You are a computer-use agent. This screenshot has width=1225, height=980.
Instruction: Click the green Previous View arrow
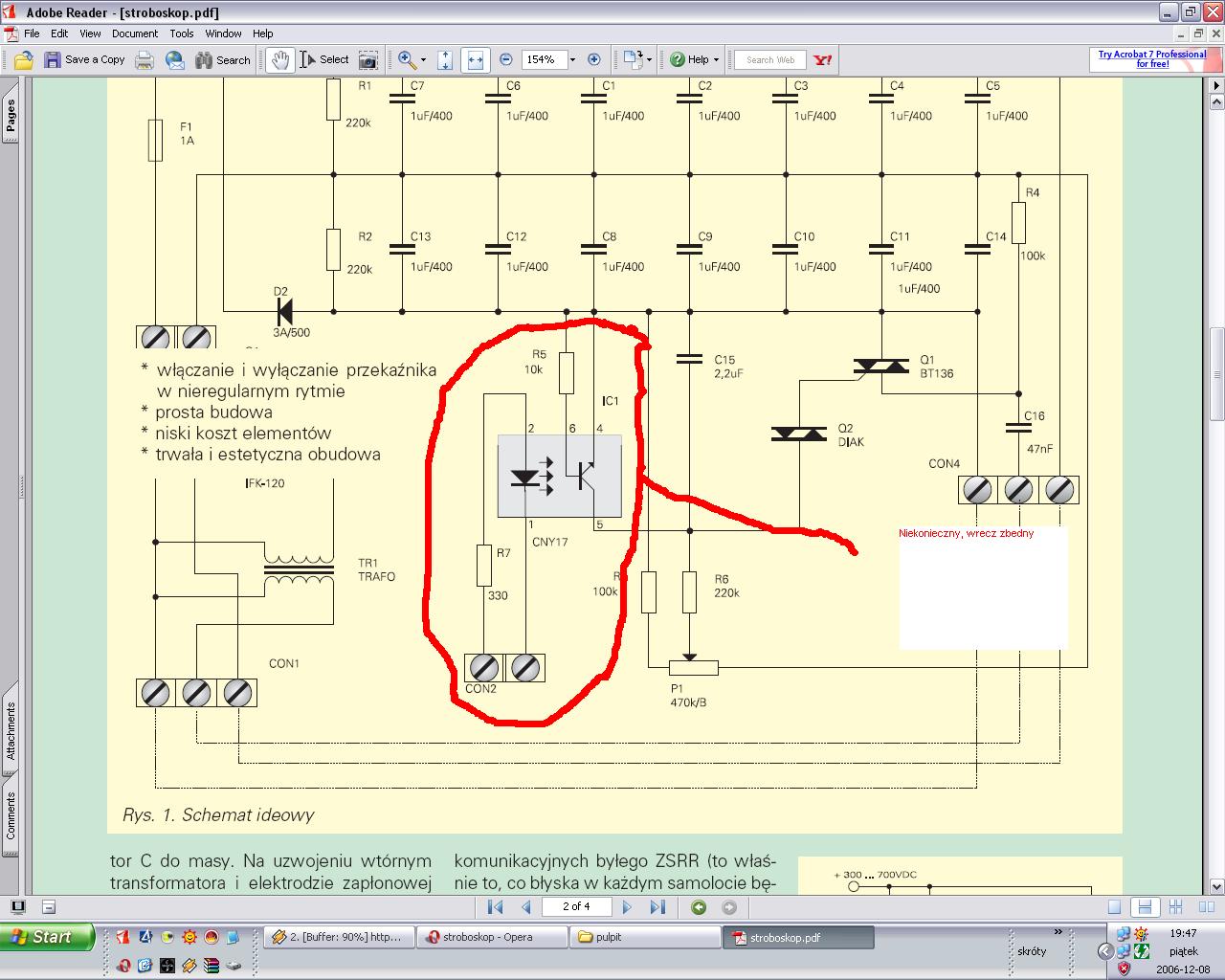pos(699,906)
